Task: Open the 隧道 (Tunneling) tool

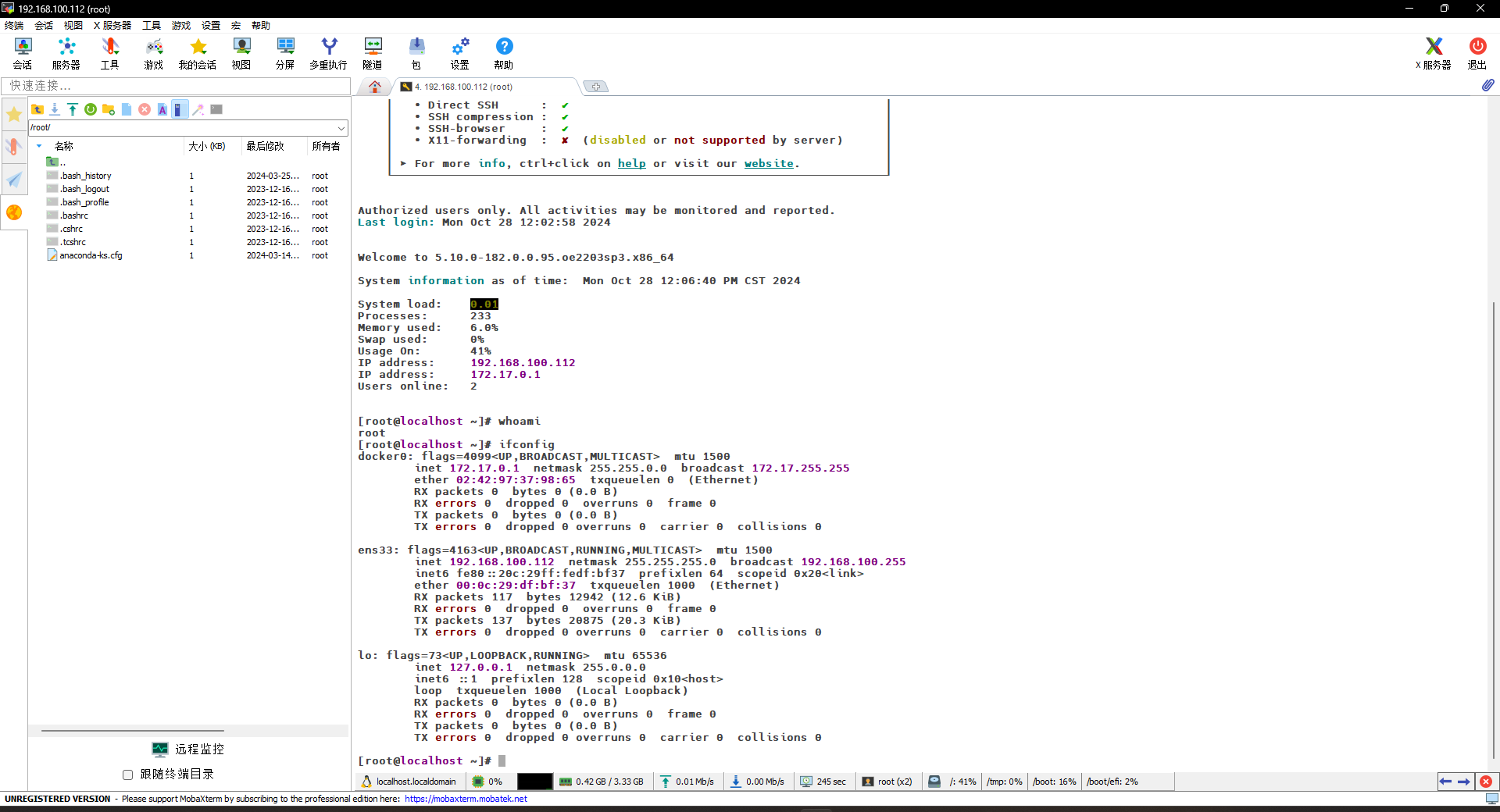Action: pyautogui.click(x=373, y=53)
